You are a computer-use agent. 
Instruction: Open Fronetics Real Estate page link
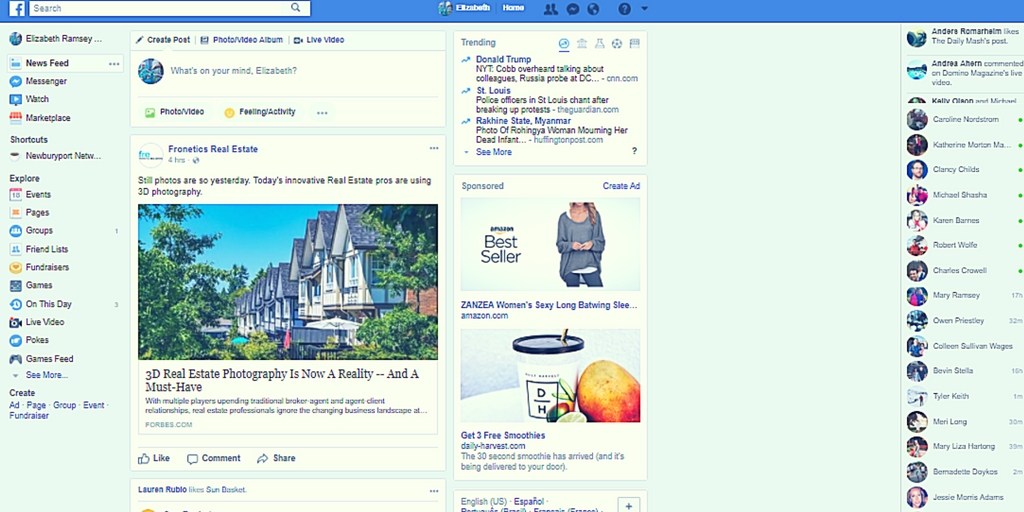click(x=213, y=149)
